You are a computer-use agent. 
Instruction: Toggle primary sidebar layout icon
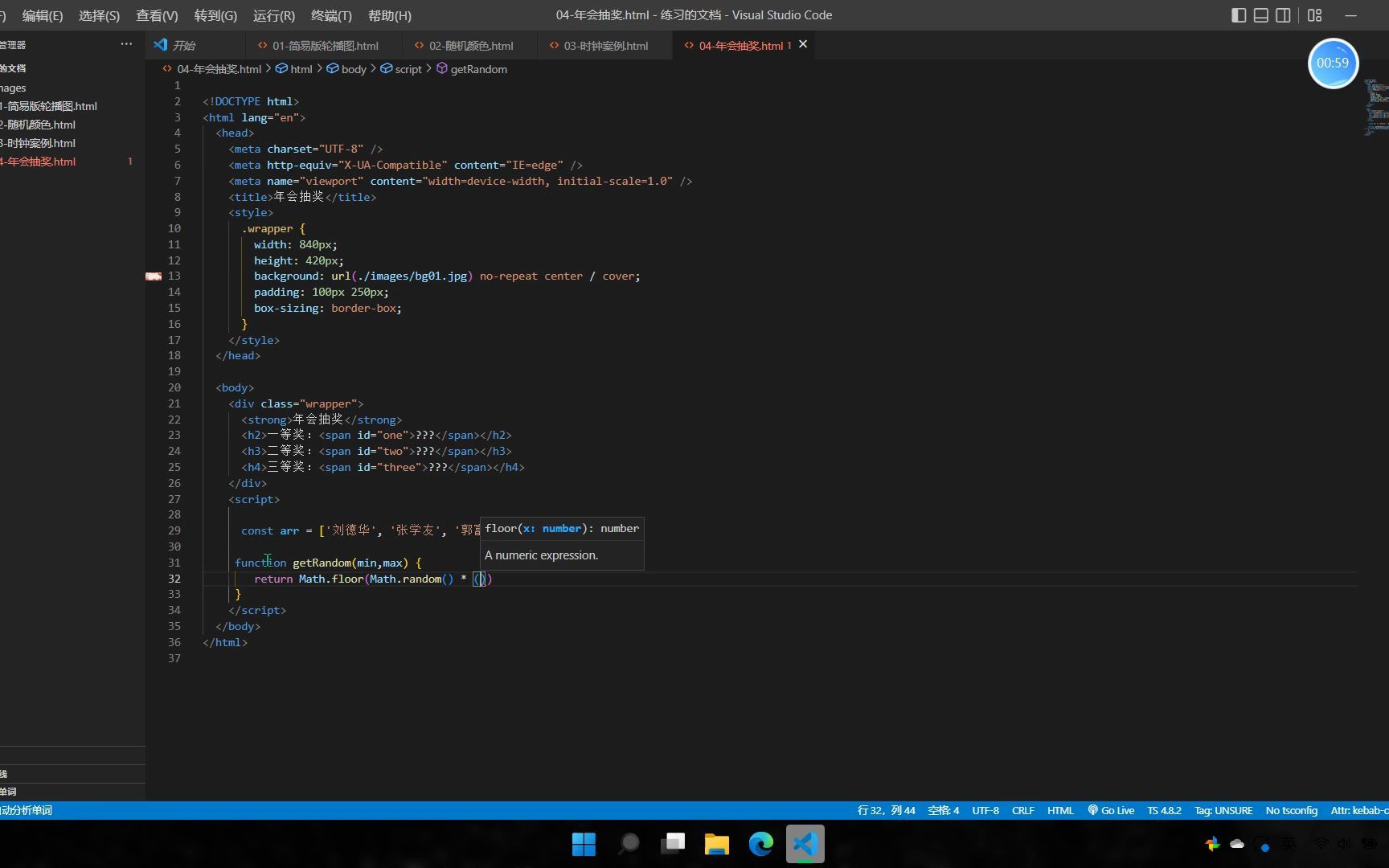pyautogui.click(x=1239, y=15)
